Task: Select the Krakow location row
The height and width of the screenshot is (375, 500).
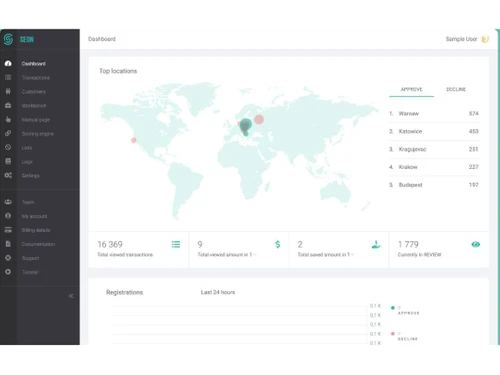Action: pos(434,167)
